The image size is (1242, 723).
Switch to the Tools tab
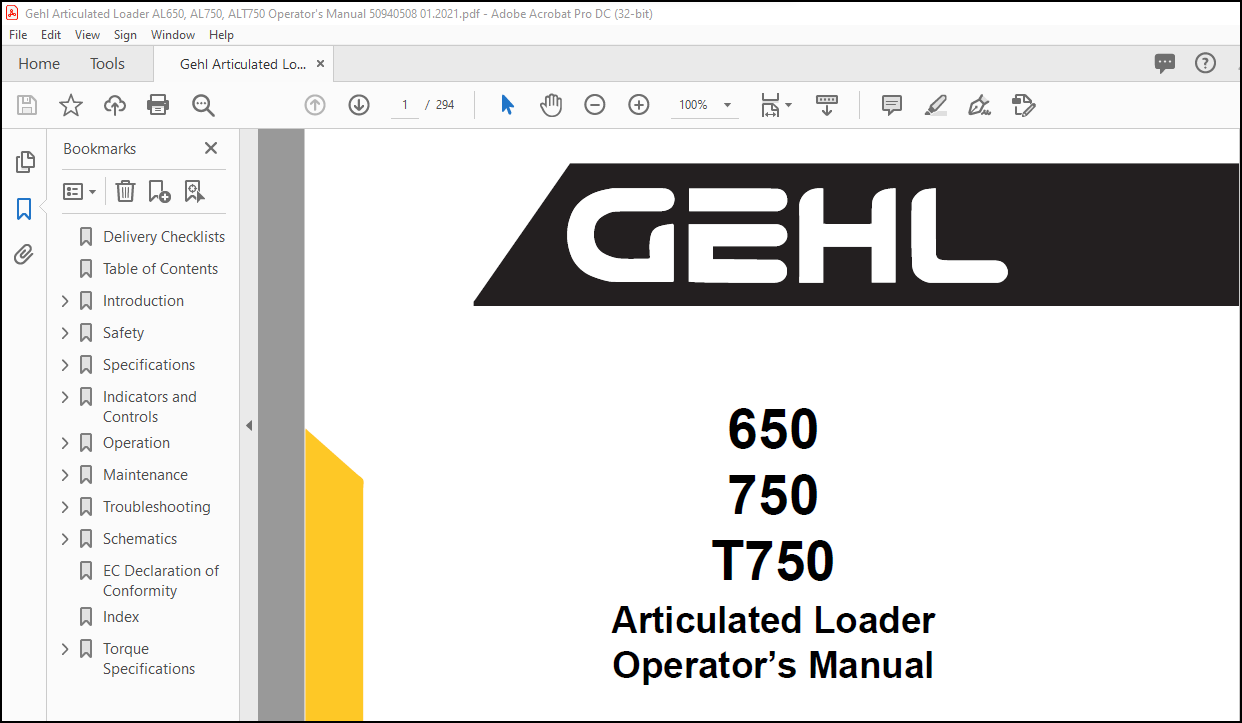(x=107, y=63)
